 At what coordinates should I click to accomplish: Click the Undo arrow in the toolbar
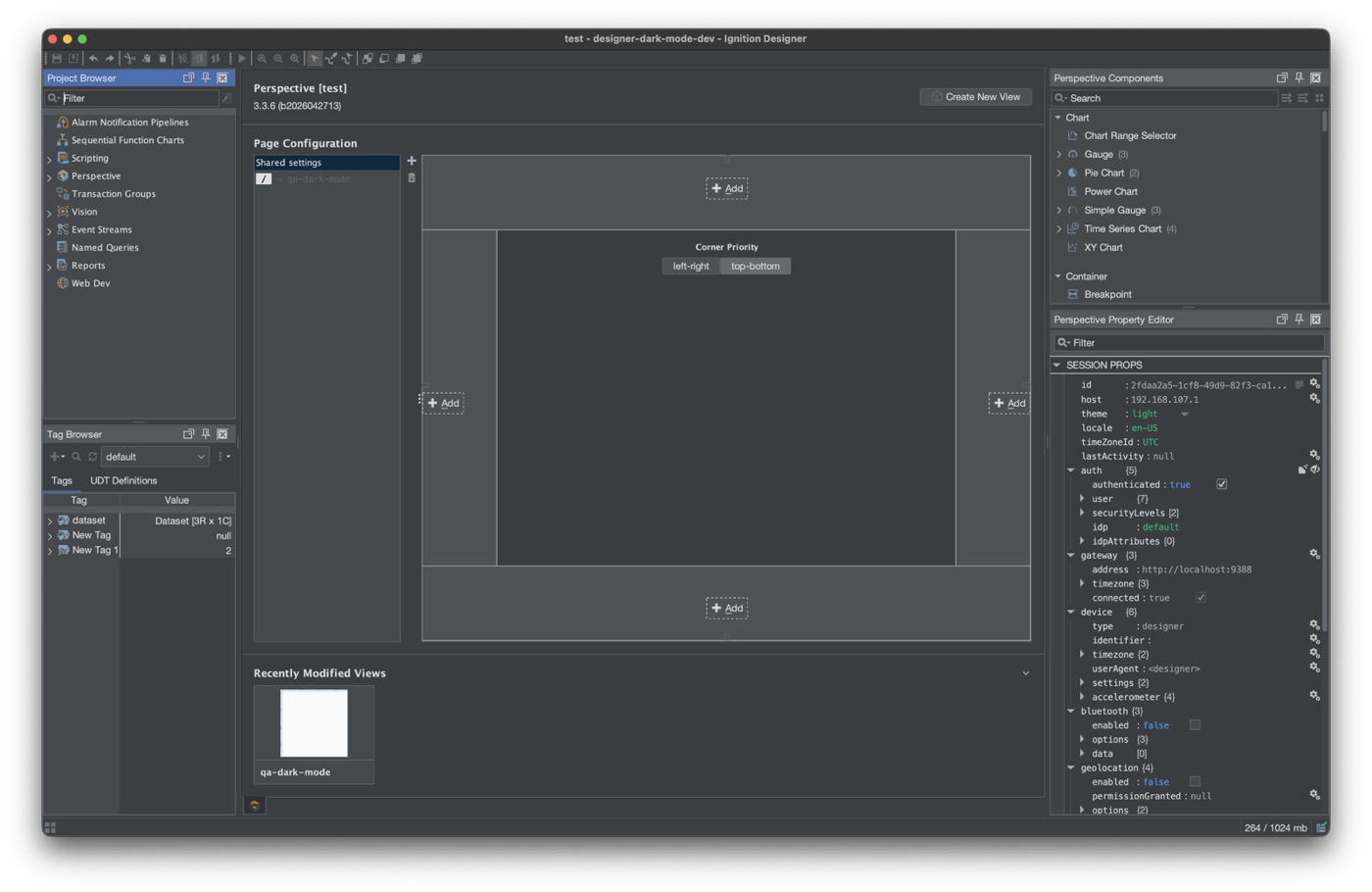tap(93, 59)
